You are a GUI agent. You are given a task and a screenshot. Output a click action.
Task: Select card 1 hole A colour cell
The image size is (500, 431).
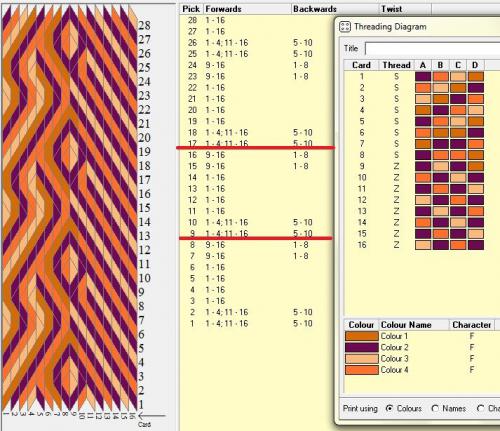pyautogui.click(x=423, y=77)
